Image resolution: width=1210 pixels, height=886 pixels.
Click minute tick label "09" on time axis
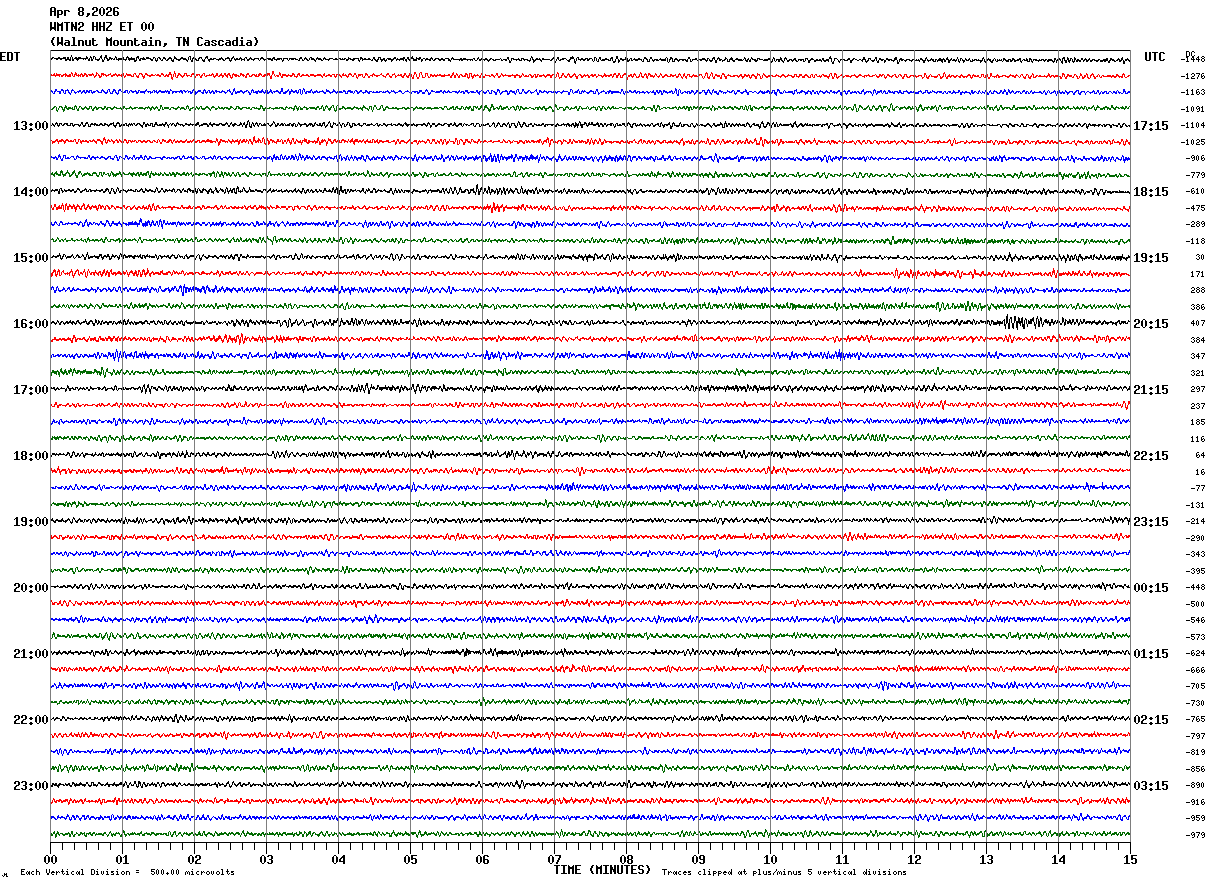698,859
